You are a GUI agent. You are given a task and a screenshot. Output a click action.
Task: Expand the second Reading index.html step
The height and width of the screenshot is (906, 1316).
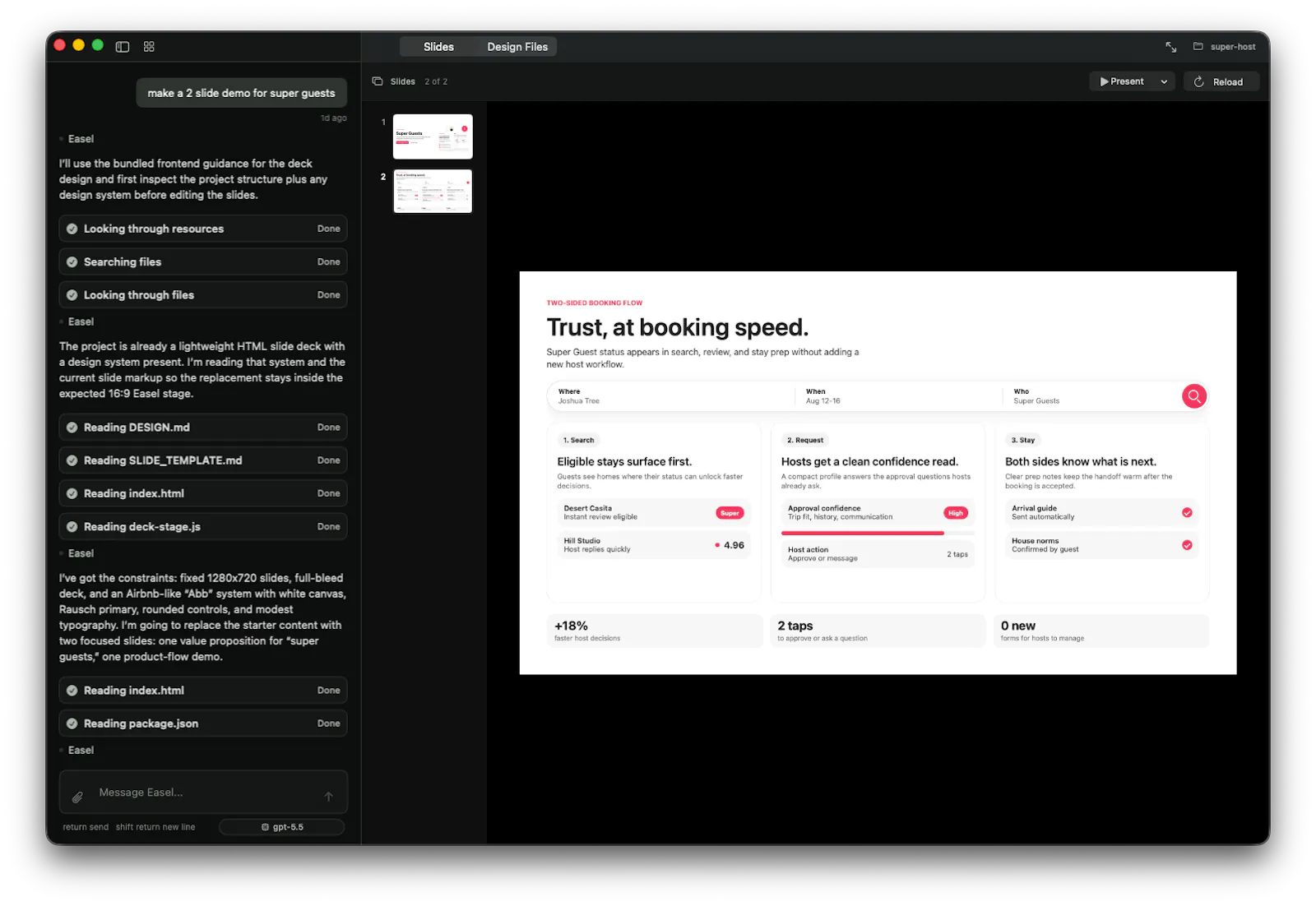pyautogui.click(x=203, y=691)
